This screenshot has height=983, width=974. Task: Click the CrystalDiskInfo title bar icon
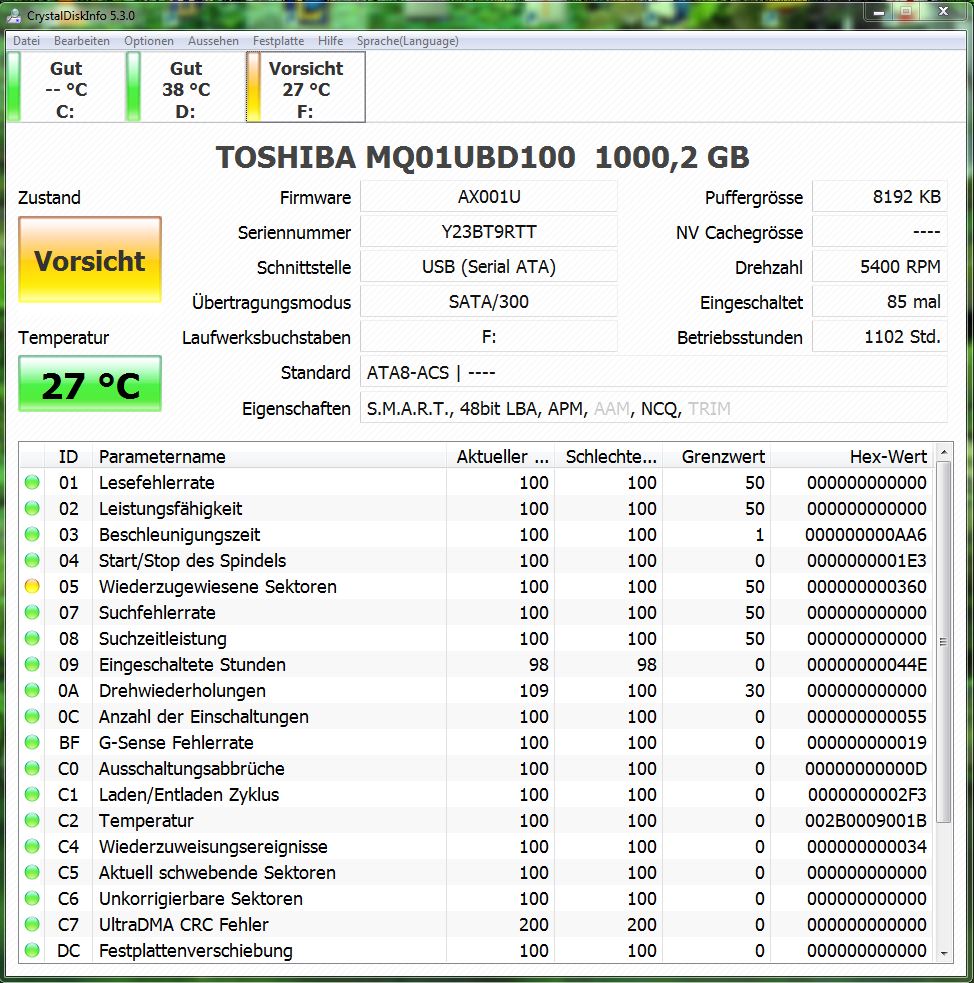14,15
